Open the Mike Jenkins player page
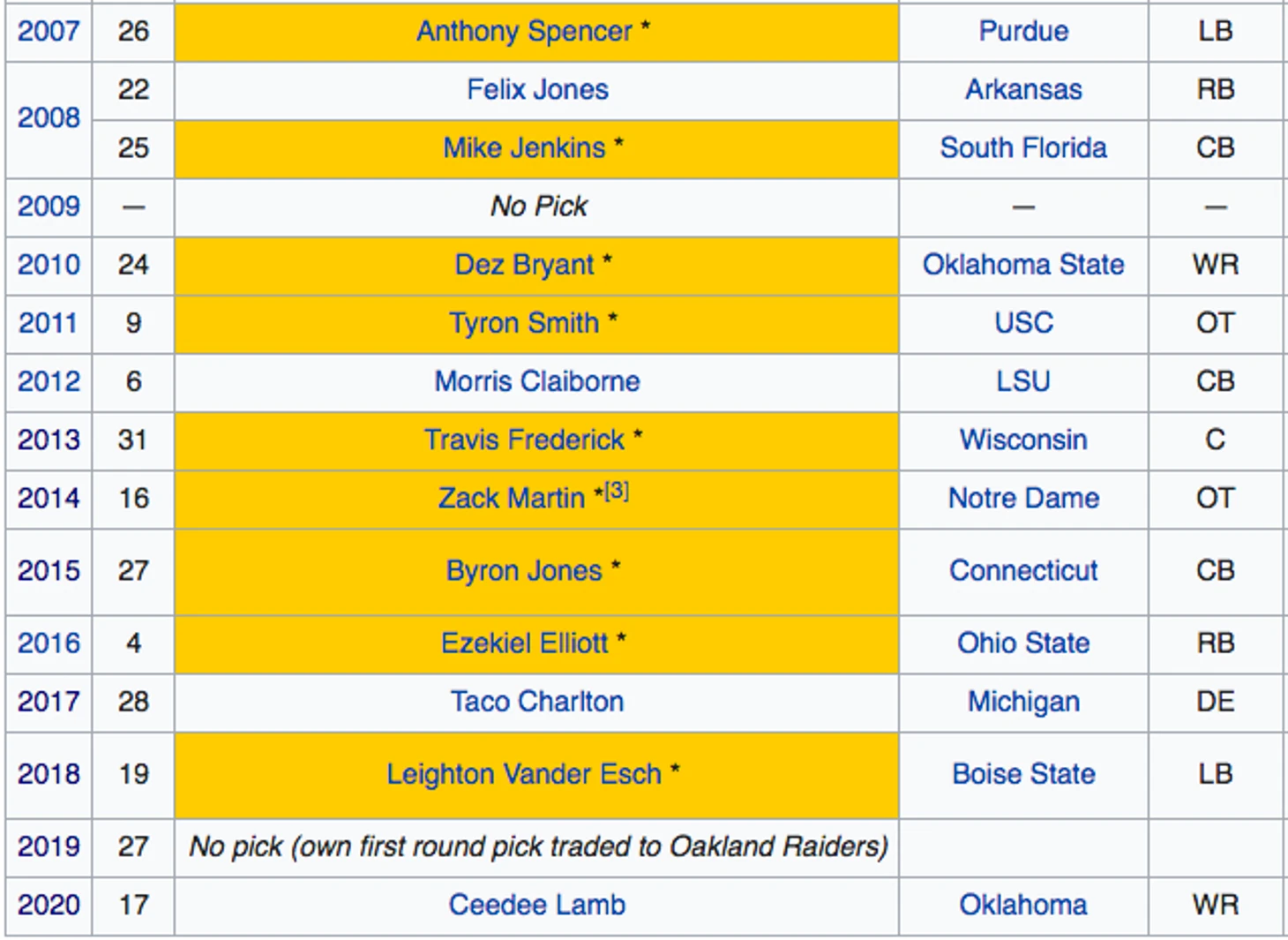Viewport: 1288px width, 940px height. tap(524, 148)
